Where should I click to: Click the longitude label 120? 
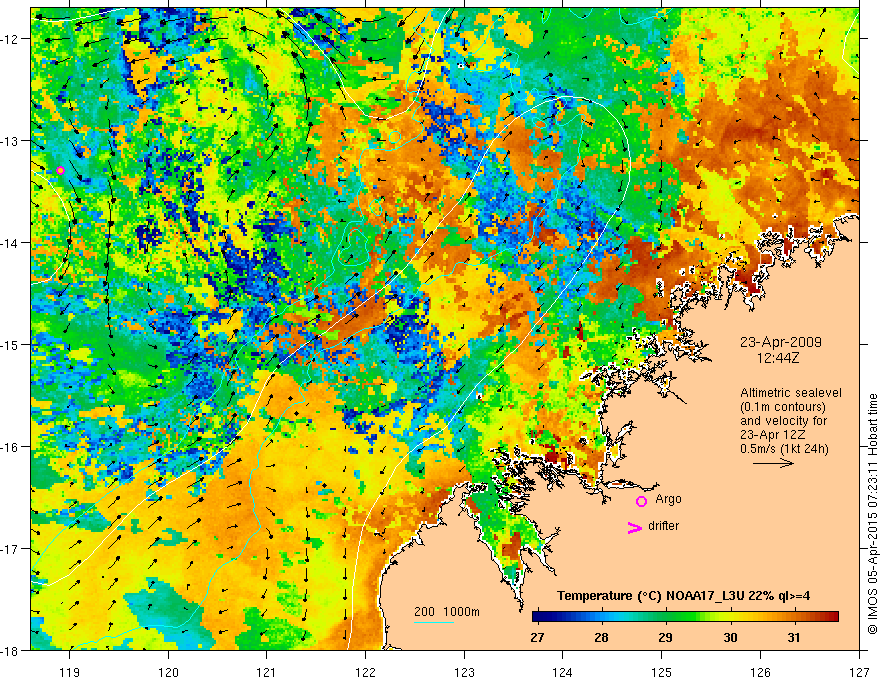[x=168, y=672]
